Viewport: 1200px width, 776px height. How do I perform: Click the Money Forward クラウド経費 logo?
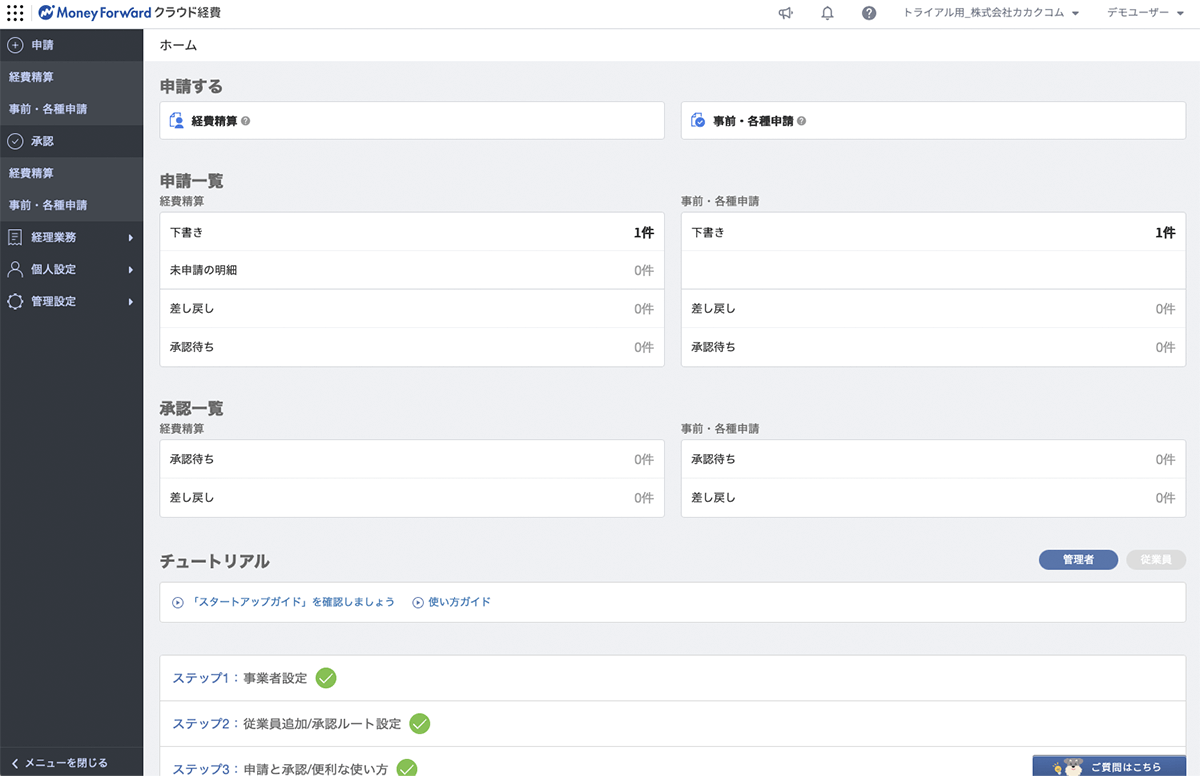tap(130, 13)
